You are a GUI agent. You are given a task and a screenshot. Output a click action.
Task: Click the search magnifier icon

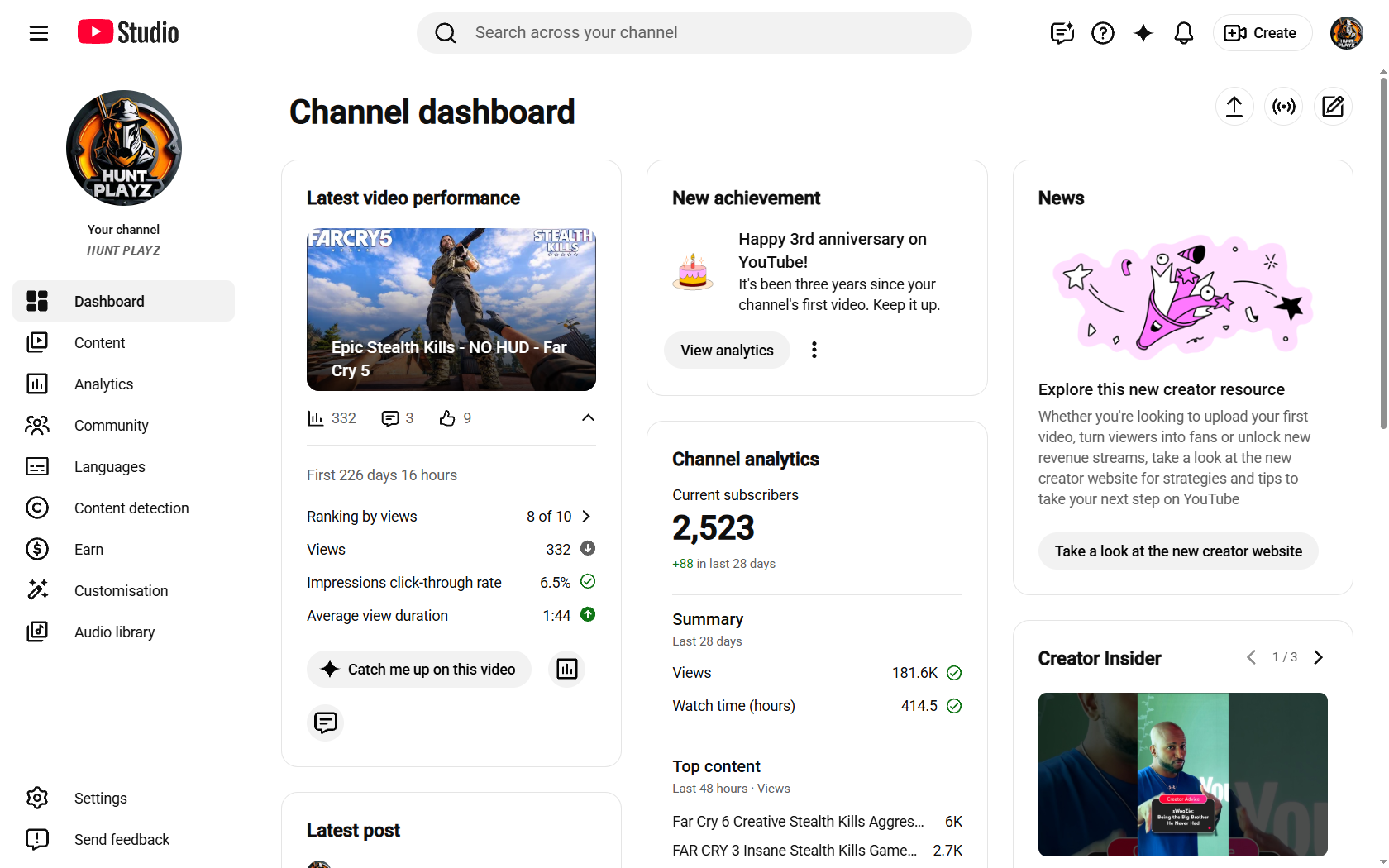click(x=446, y=33)
